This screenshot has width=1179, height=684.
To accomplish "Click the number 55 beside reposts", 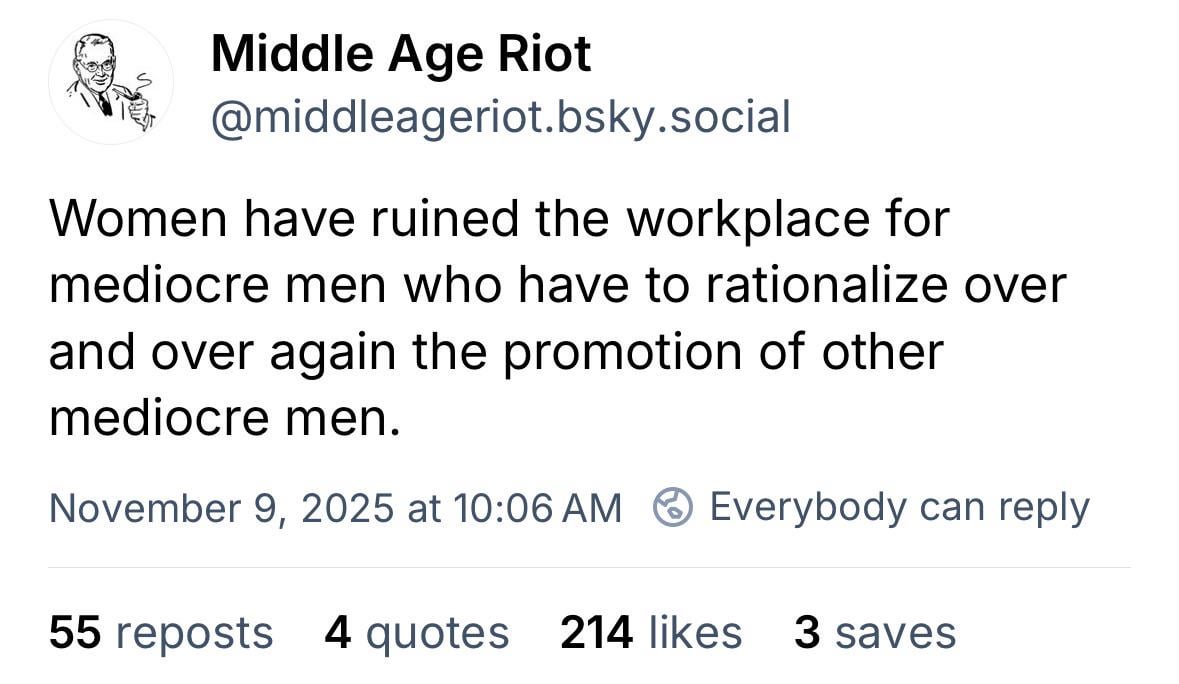I will pyautogui.click(x=76, y=633).
